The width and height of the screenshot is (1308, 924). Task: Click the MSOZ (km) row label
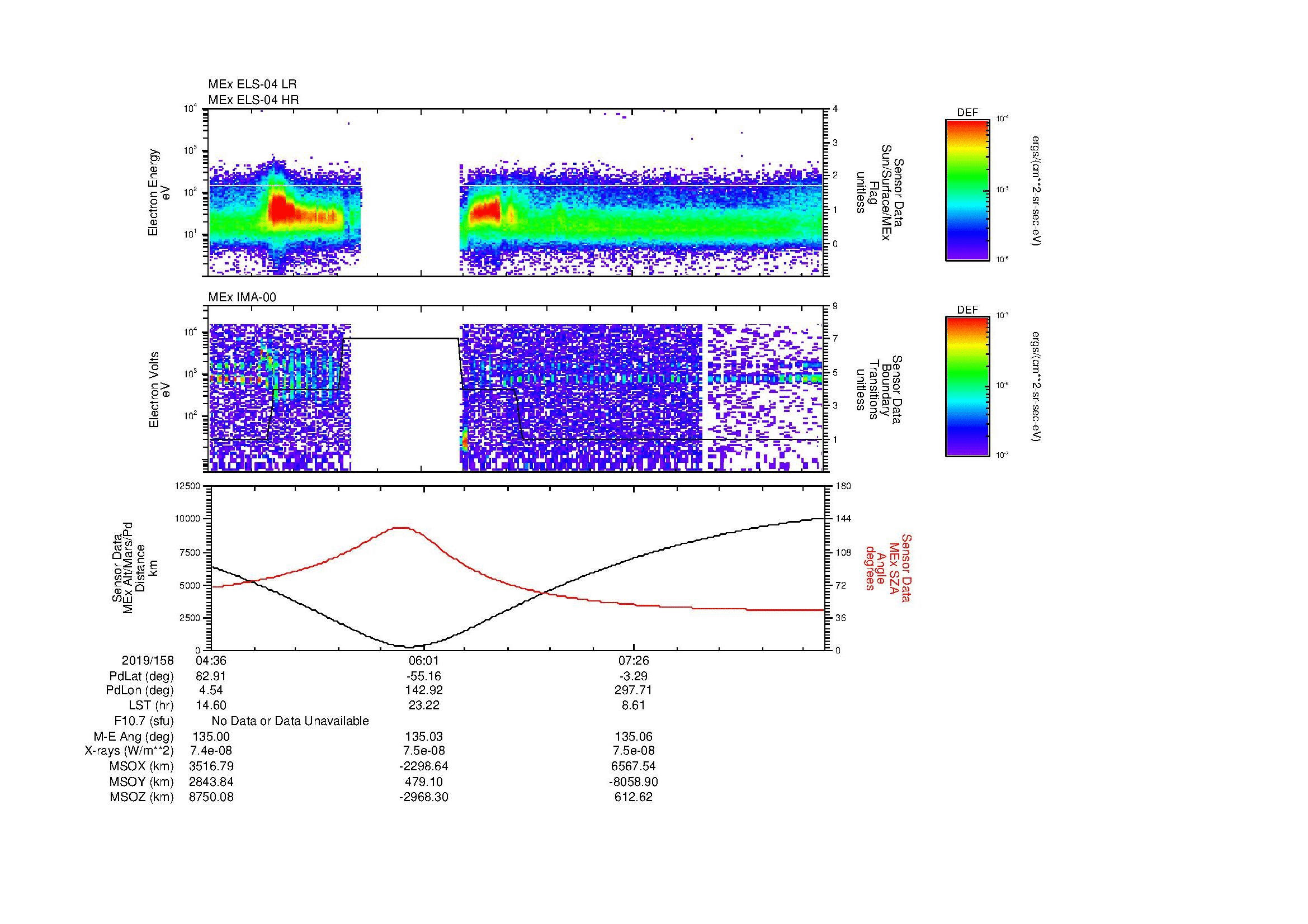pyautogui.click(x=141, y=797)
